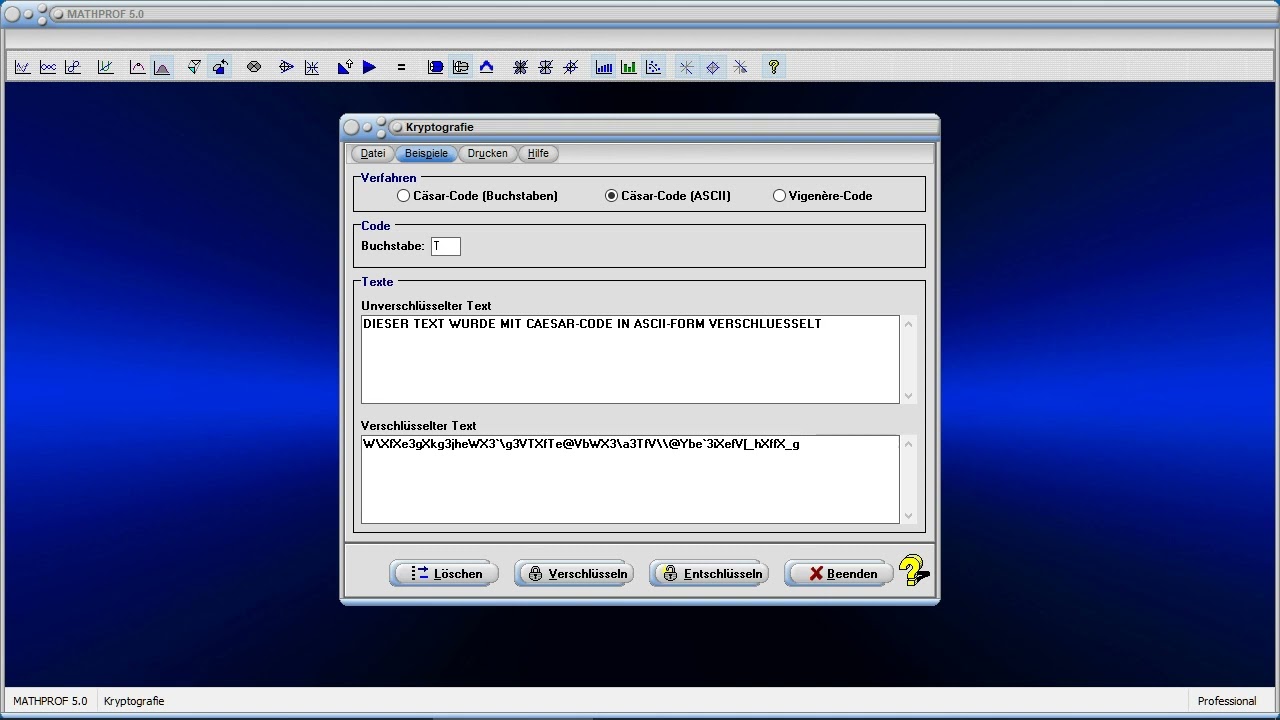Click the first function graph toolbar icon
1280x720 pixels.
[x=22, y=67]
